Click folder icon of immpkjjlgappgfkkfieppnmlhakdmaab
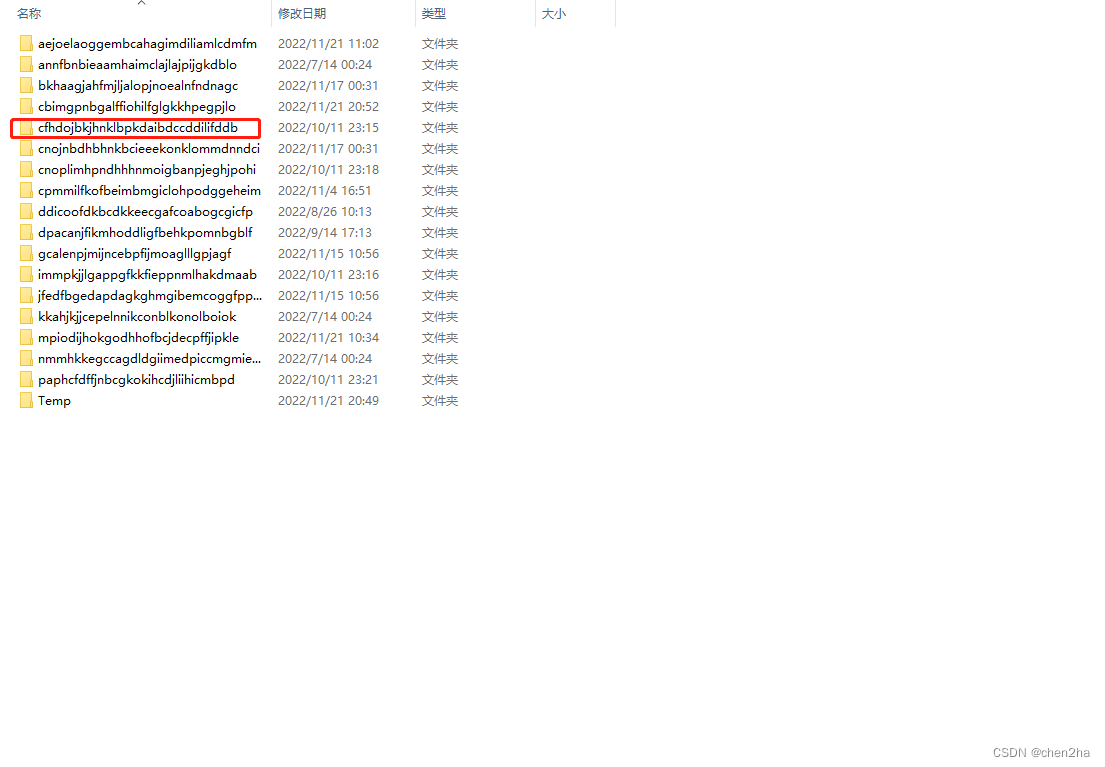This screenshot has width=1105, height=767. pos(26,275)
